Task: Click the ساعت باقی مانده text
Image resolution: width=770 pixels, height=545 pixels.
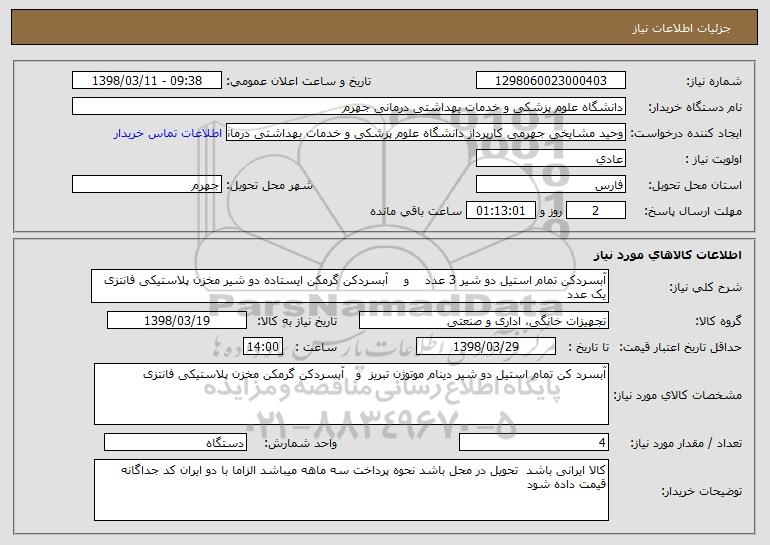Action: [416, 211]
